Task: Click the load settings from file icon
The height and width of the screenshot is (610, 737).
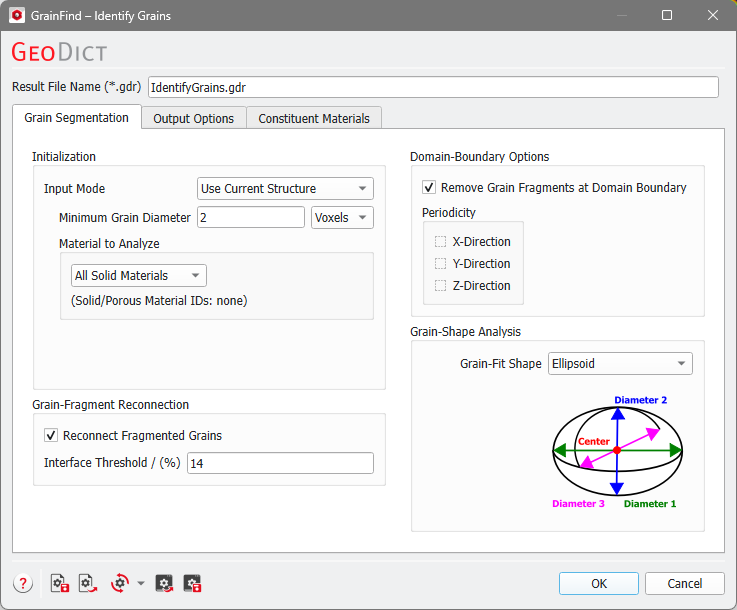Action: click(x=88, y=584)
